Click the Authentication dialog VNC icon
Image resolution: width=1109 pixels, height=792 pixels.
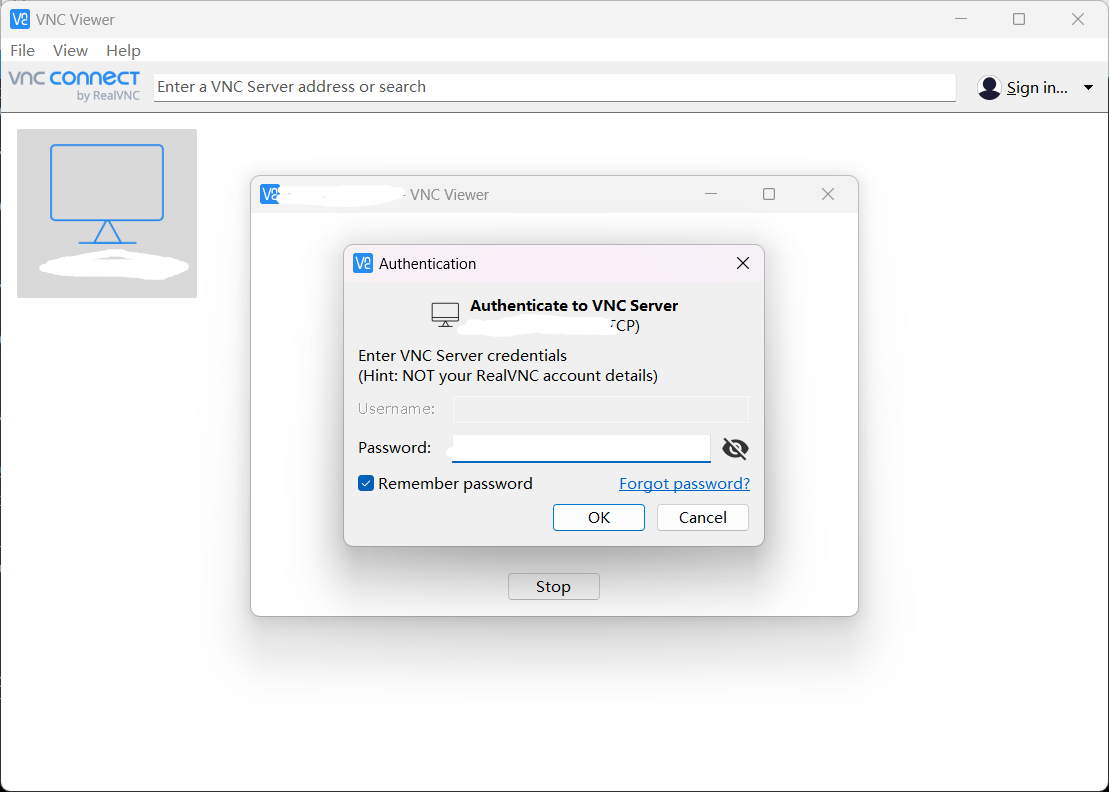point(363,264)
